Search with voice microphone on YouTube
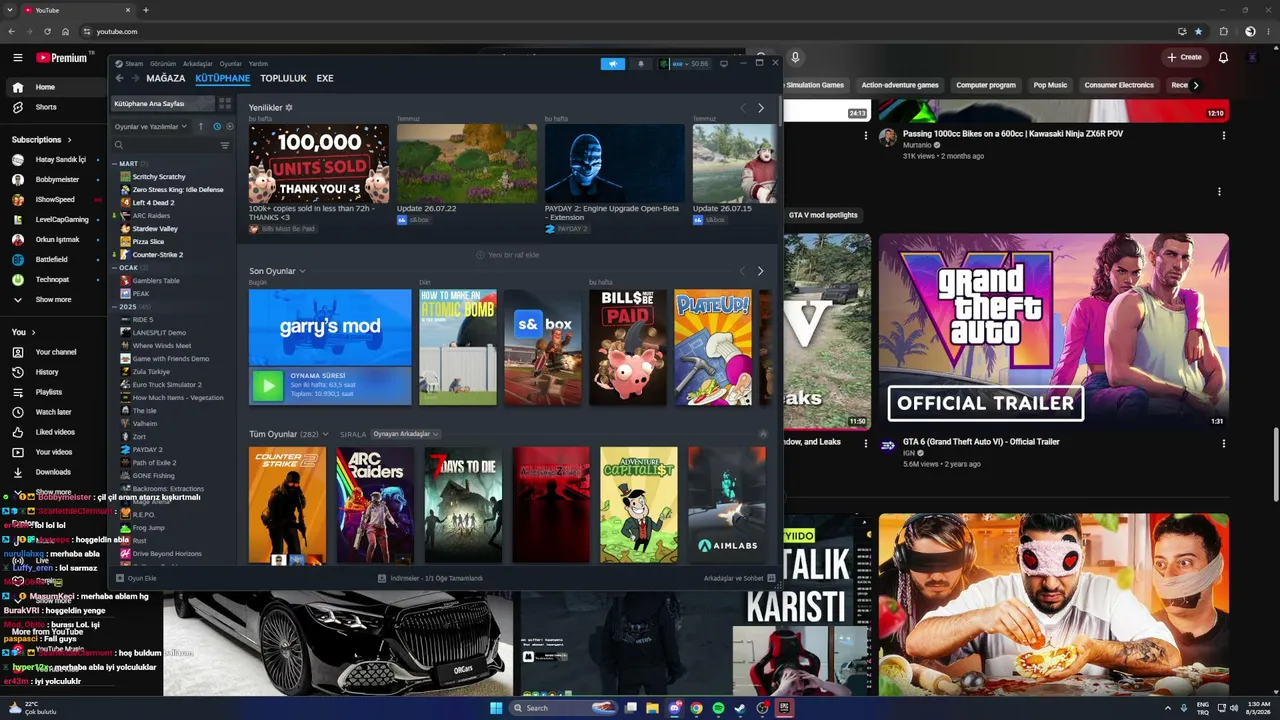The image size is (1280, 720). click(795, 58)
